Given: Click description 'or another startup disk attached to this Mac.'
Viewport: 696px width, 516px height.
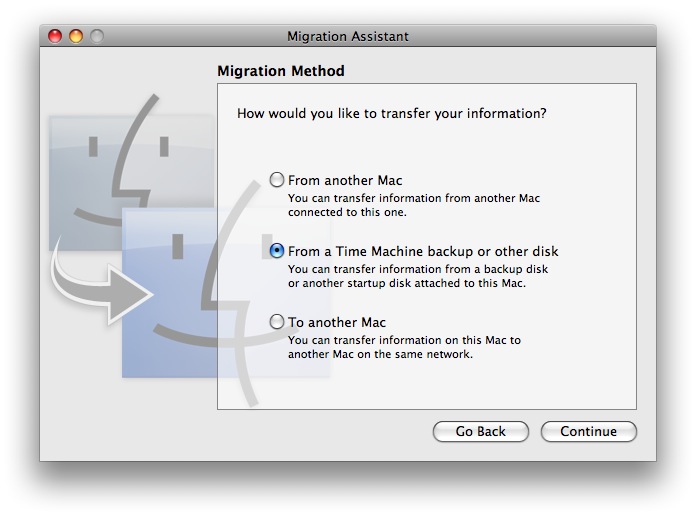Looking at the screenshot, I should coord(407,283).
